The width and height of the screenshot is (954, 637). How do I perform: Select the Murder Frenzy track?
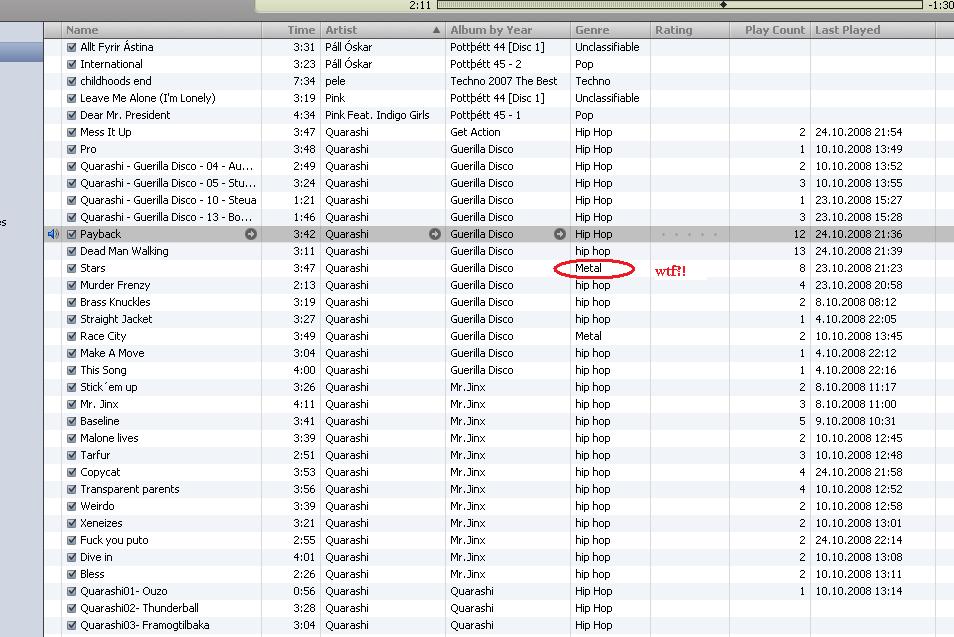pyautogui.click(x=115, y=285)
